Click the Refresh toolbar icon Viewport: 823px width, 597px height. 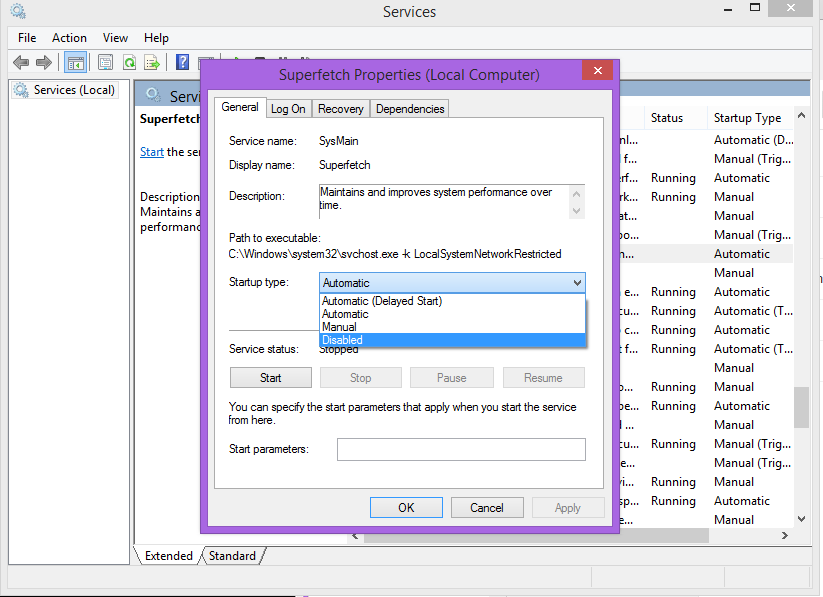129,62
